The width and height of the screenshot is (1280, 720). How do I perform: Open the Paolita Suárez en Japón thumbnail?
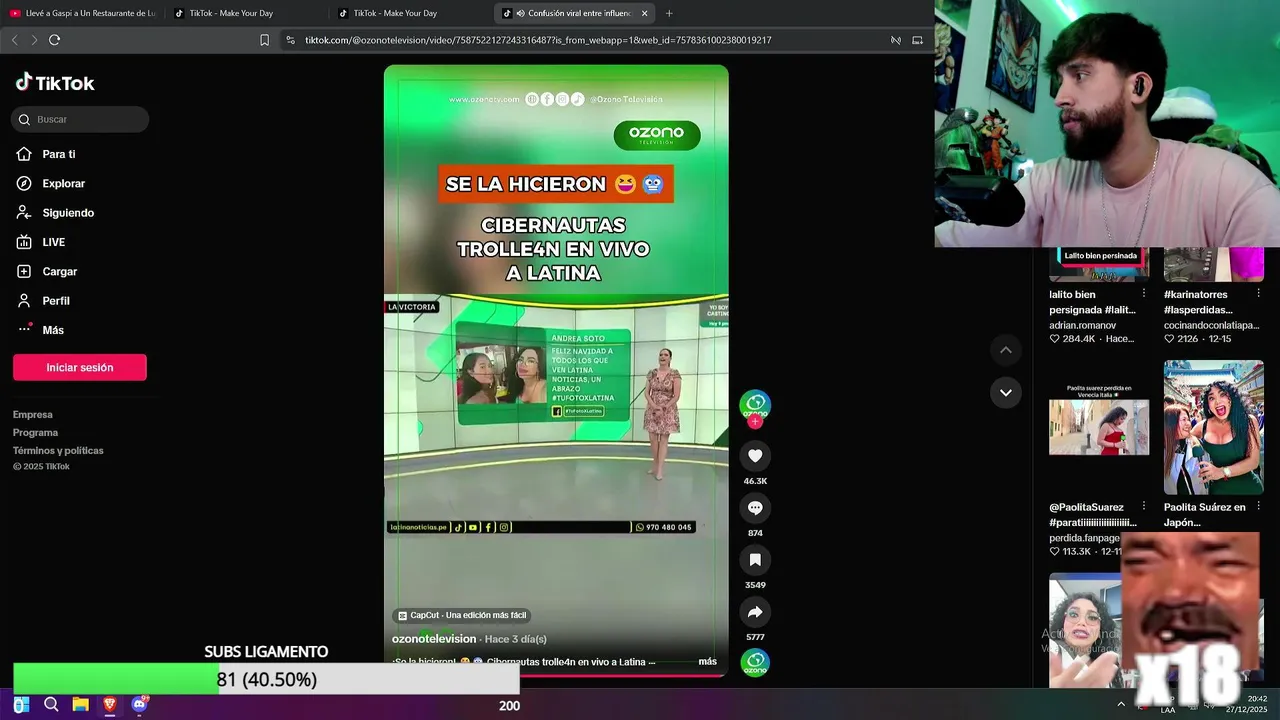1214,427
